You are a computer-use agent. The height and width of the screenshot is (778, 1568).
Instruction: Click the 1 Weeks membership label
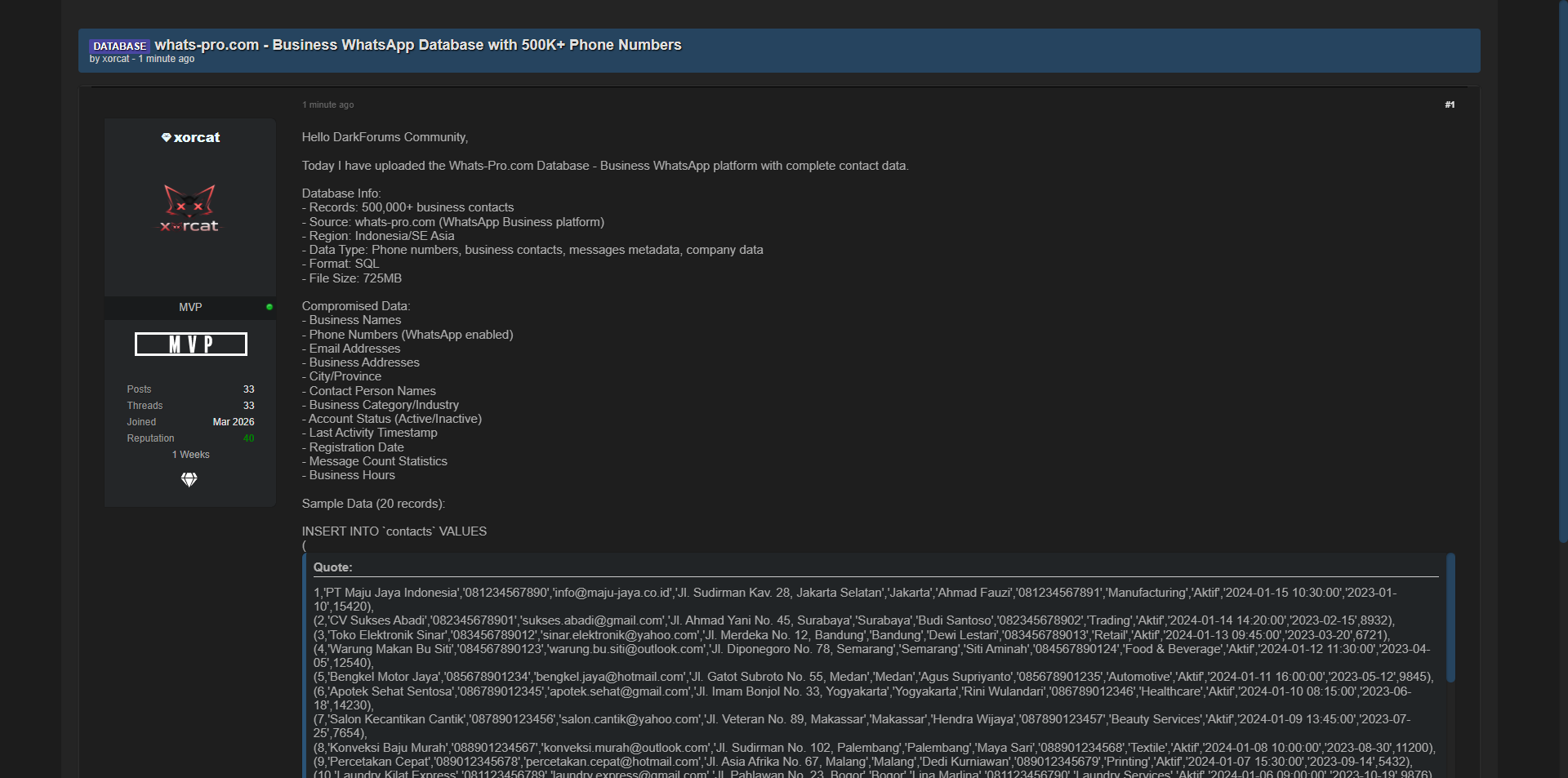(x=190, y=455)
